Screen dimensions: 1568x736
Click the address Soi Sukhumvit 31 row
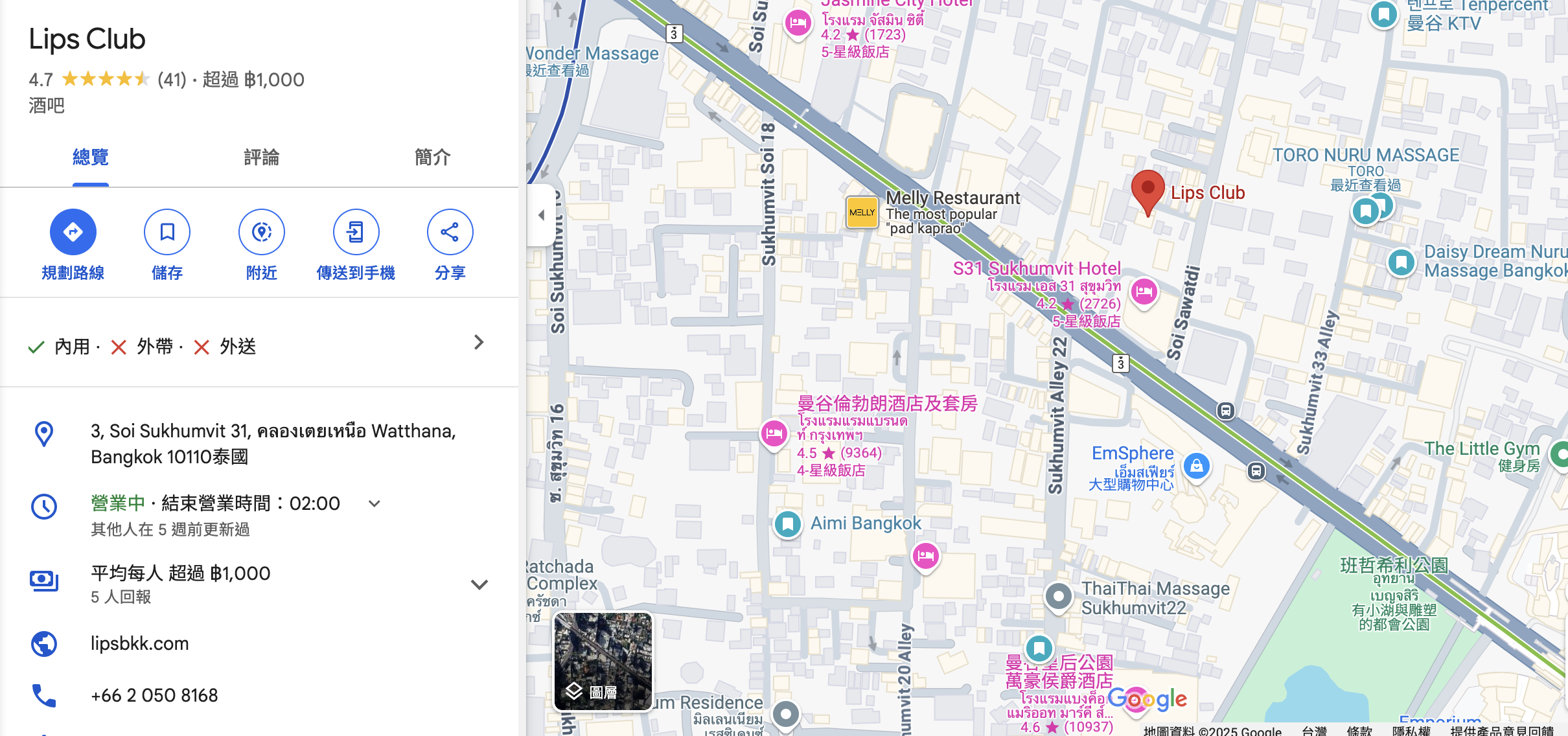point(272,444)
